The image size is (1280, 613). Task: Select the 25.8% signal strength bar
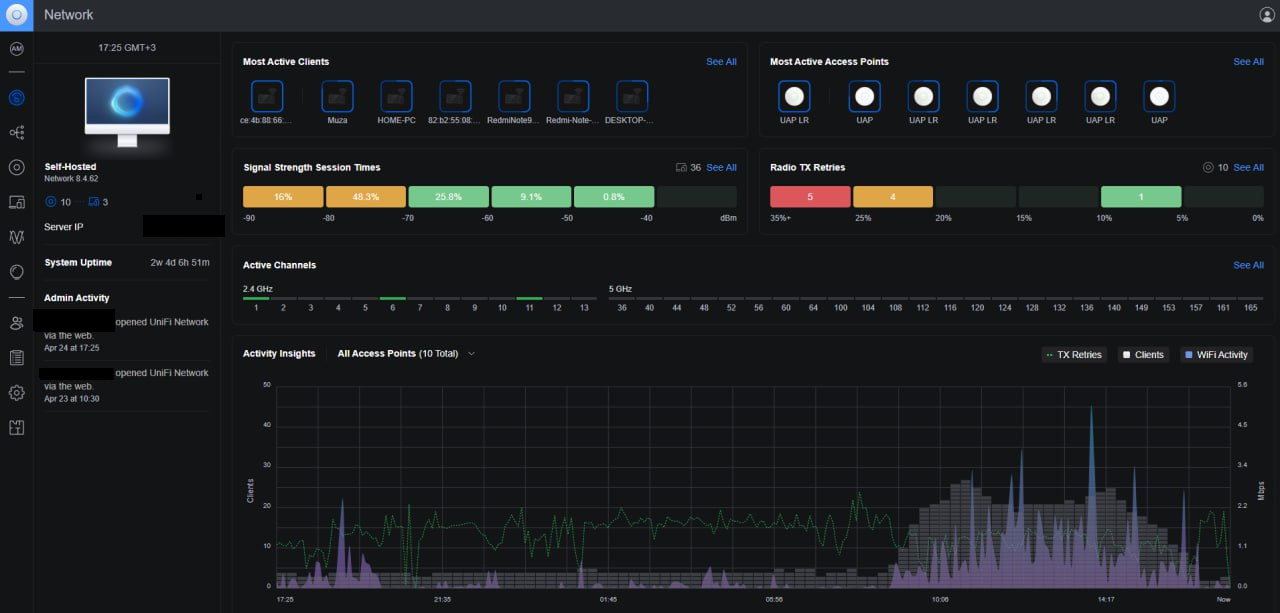coord(449,197)
